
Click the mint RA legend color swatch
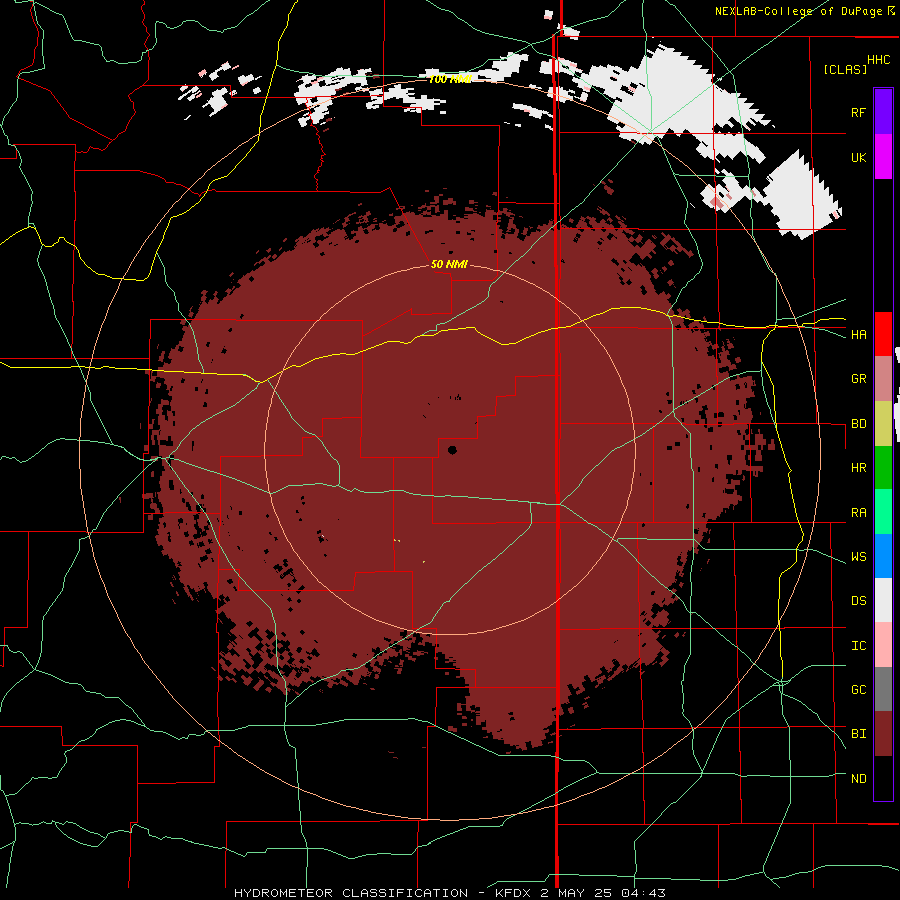click(883, 512)
